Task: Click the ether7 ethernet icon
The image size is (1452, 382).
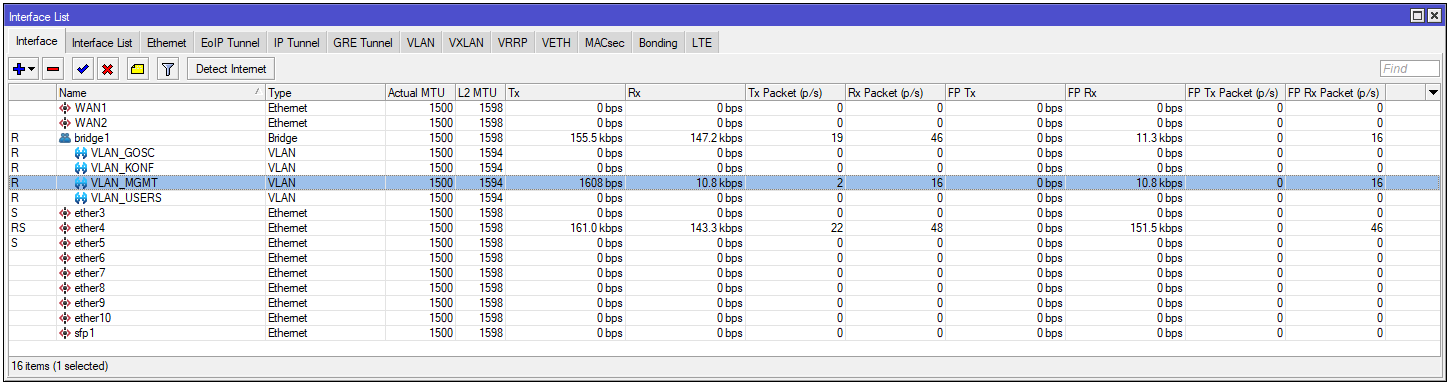Action: point(66,272)
